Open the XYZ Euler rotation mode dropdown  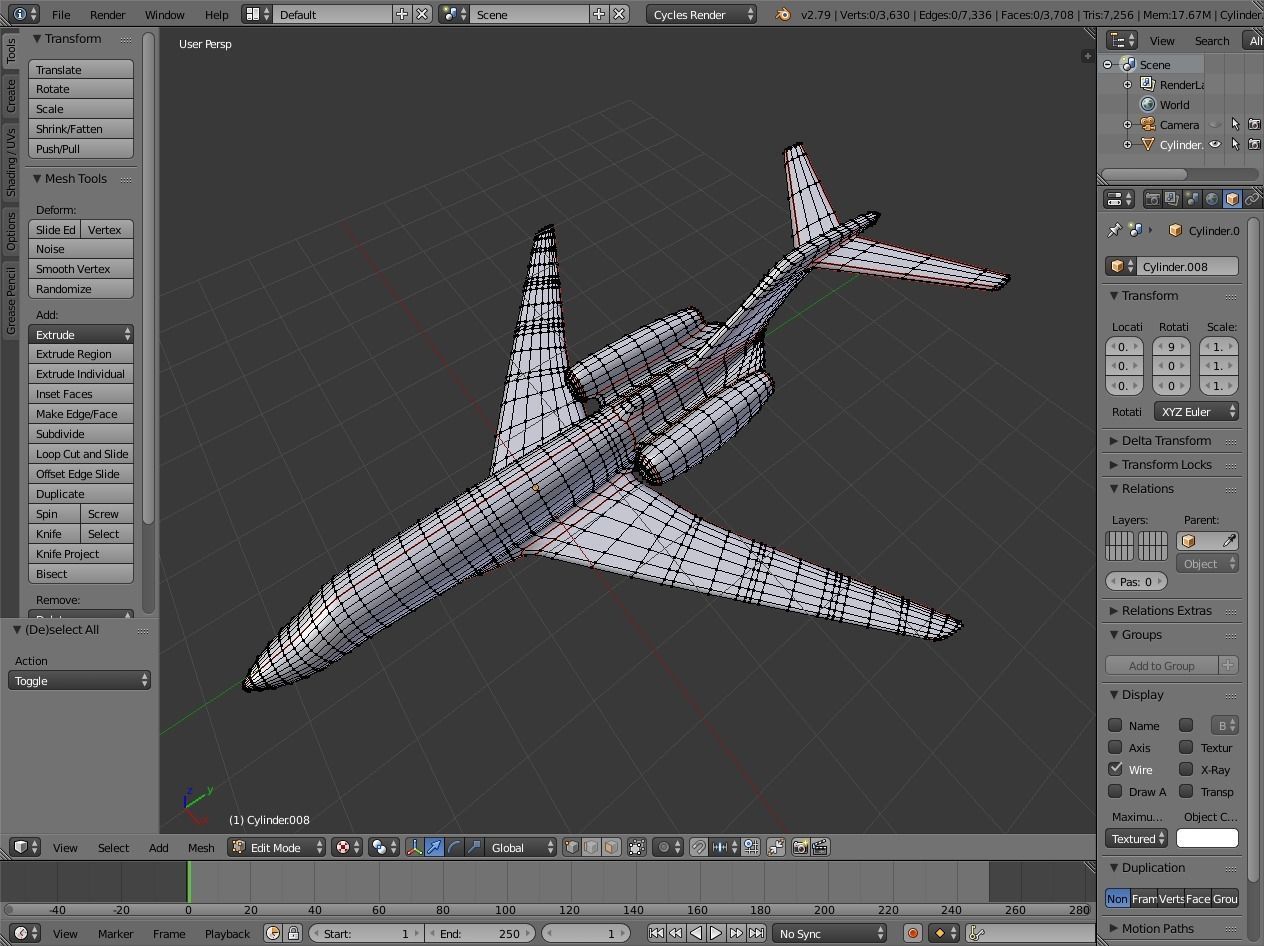(1196, 411)
